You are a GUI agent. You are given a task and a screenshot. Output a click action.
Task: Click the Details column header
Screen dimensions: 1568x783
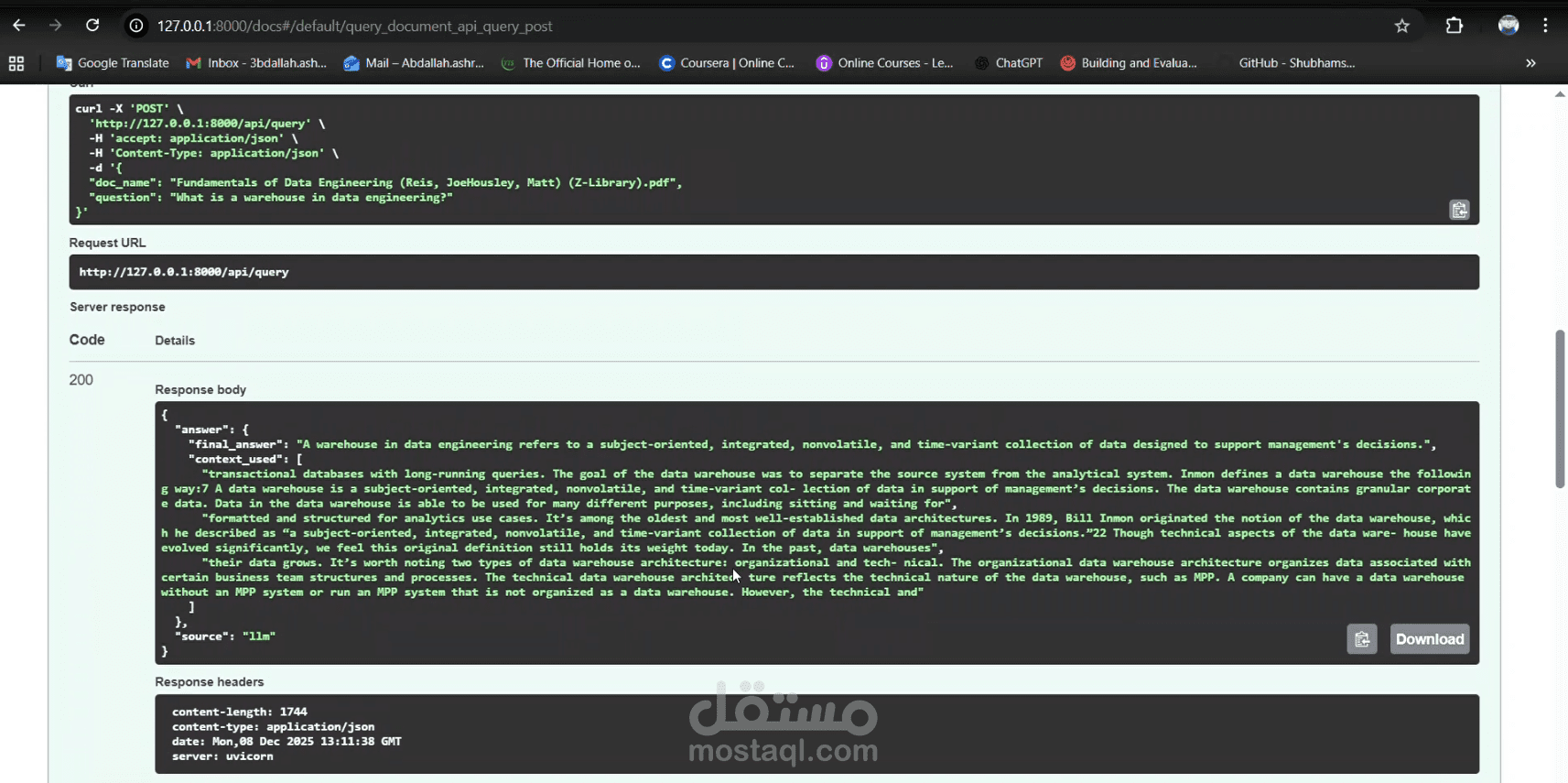coord(175,341)
